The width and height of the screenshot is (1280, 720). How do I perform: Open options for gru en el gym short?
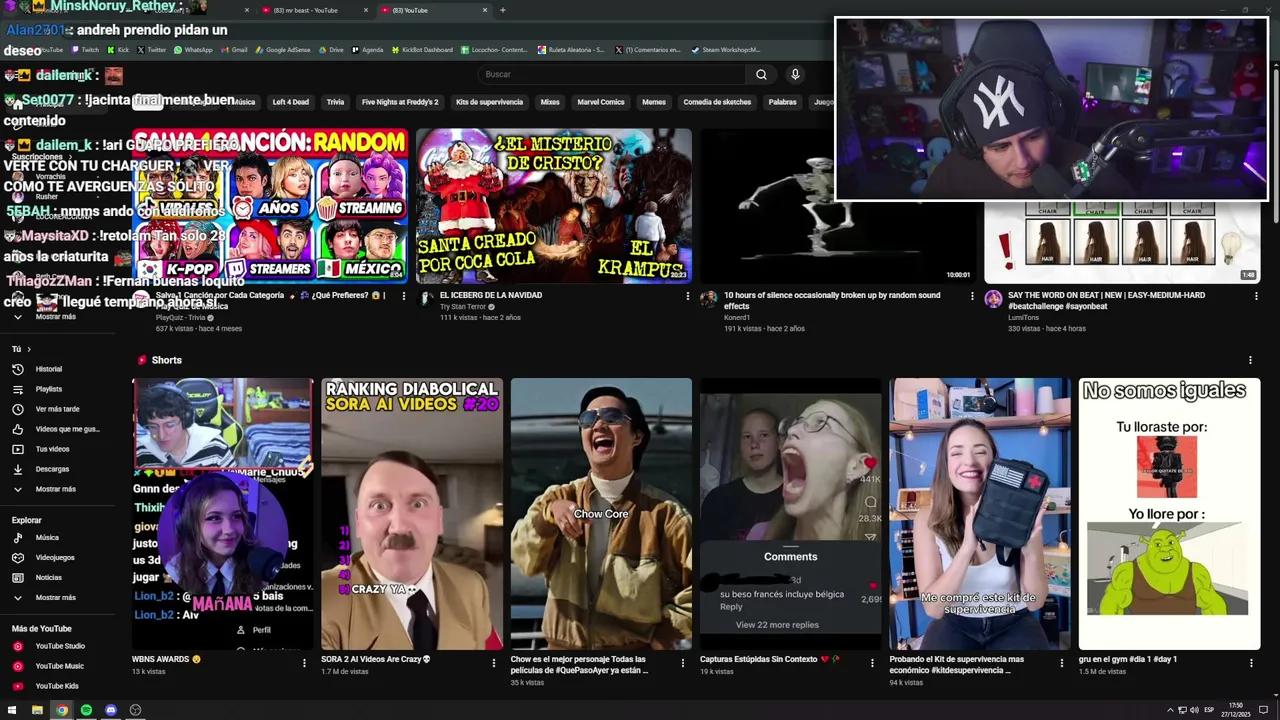coord(1250,662)
